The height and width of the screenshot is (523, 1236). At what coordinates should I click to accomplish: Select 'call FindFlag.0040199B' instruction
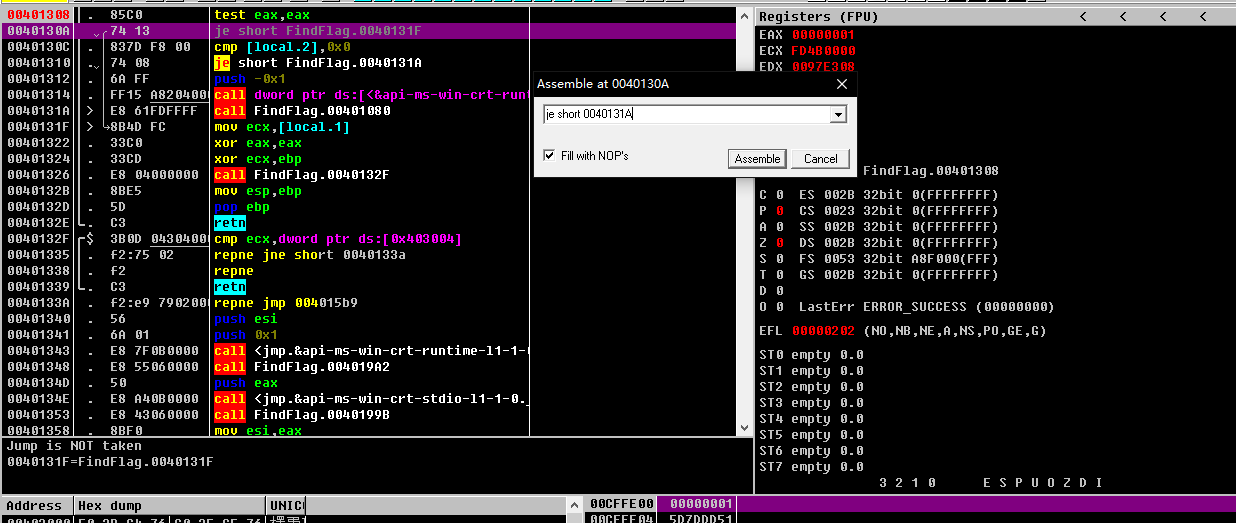tap(302, 415)
